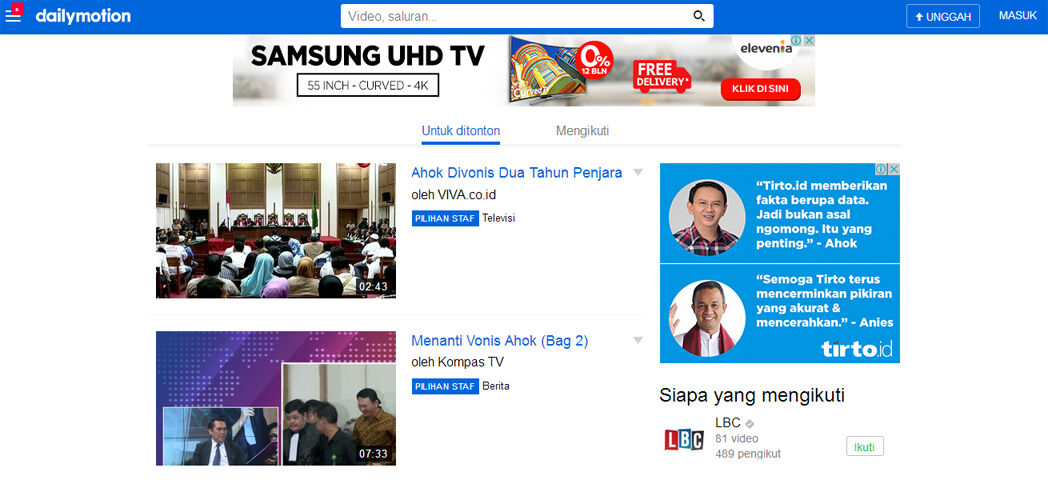Click KLIK DI SINI in Samsung ad
The image size is (1048, 480).
pyautogui.click(x=761, y=89)
